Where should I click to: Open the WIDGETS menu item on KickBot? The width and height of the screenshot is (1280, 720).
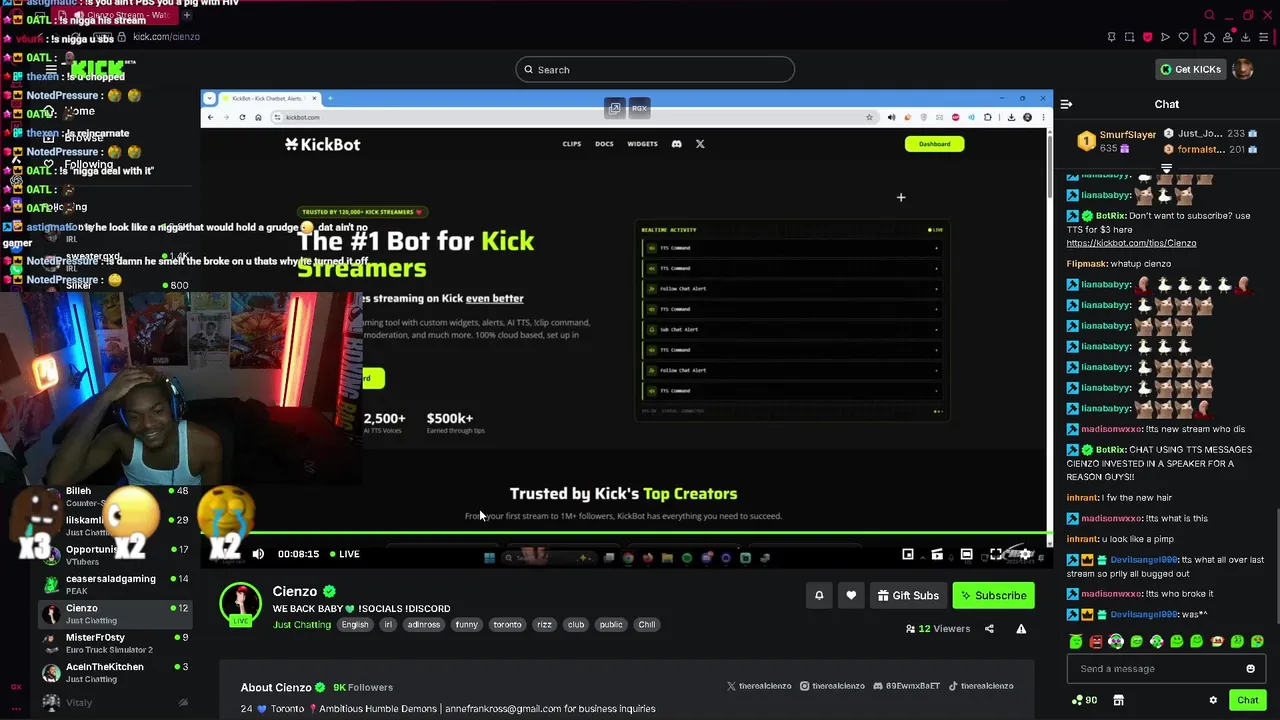point(642,144)
